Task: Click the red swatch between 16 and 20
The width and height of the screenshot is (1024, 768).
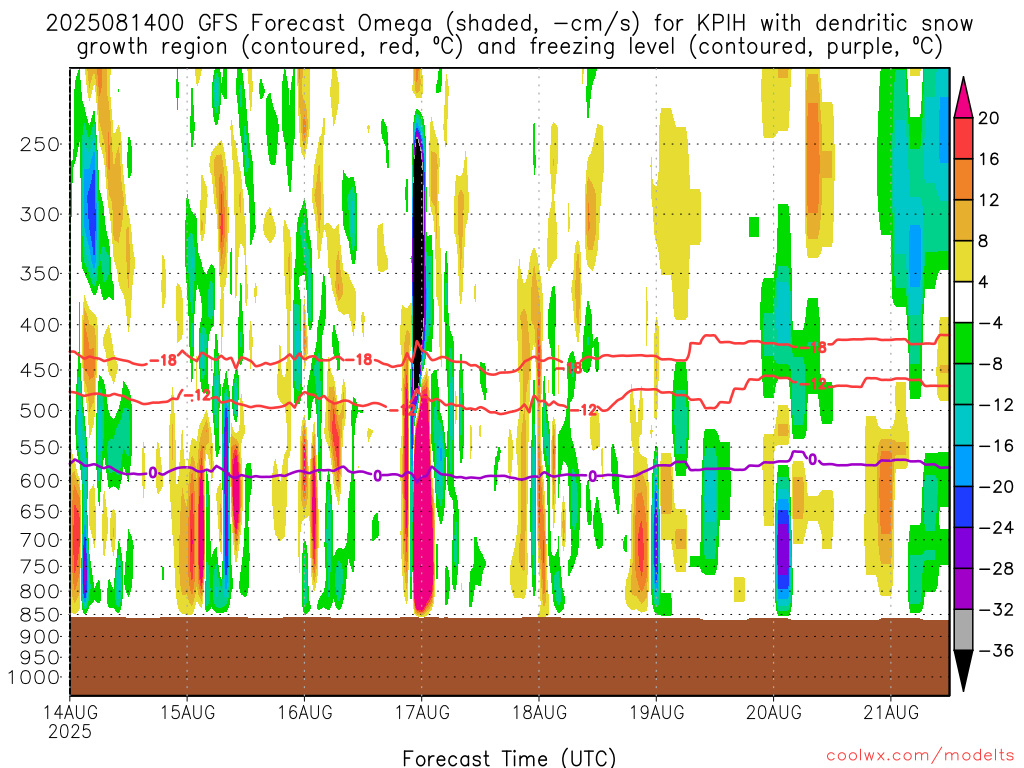Action: 963,138
